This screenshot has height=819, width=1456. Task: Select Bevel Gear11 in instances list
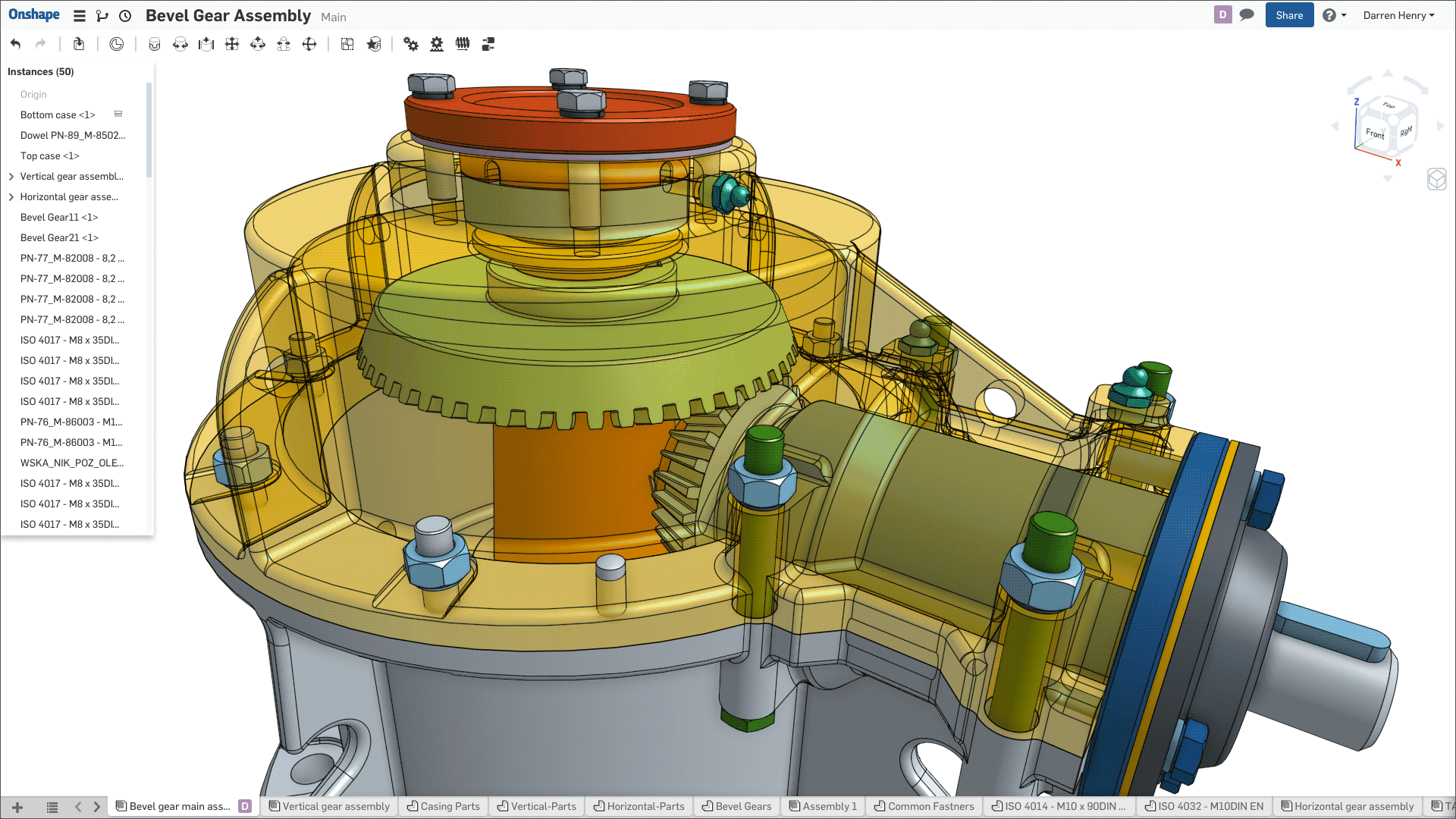[x=59, y=218]
